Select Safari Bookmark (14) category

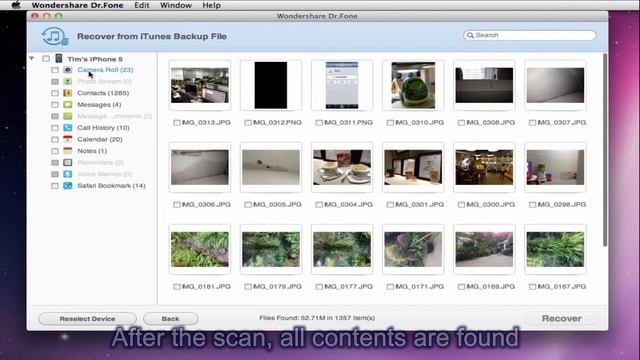point(111,185)
